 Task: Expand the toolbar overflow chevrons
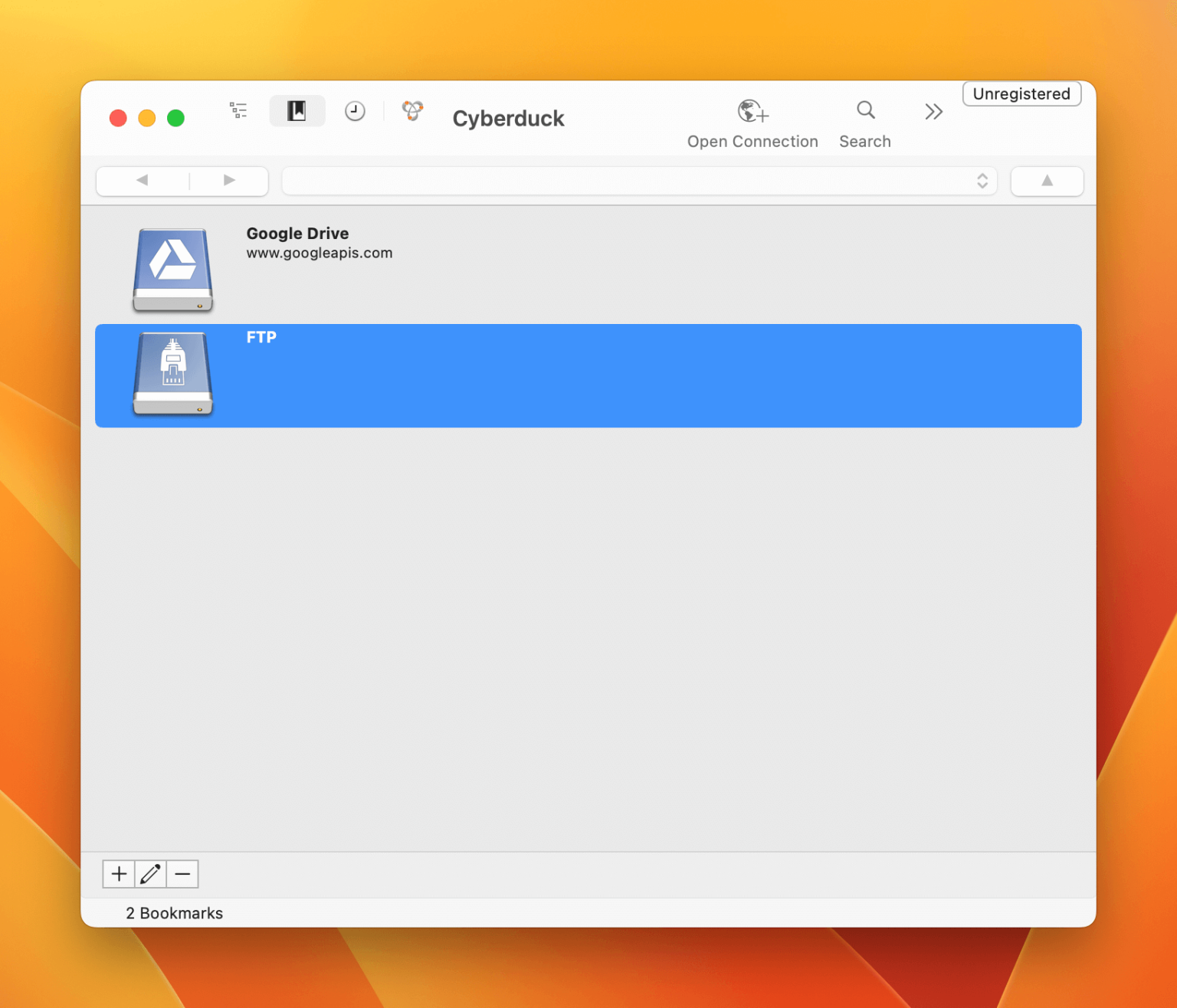933,112
